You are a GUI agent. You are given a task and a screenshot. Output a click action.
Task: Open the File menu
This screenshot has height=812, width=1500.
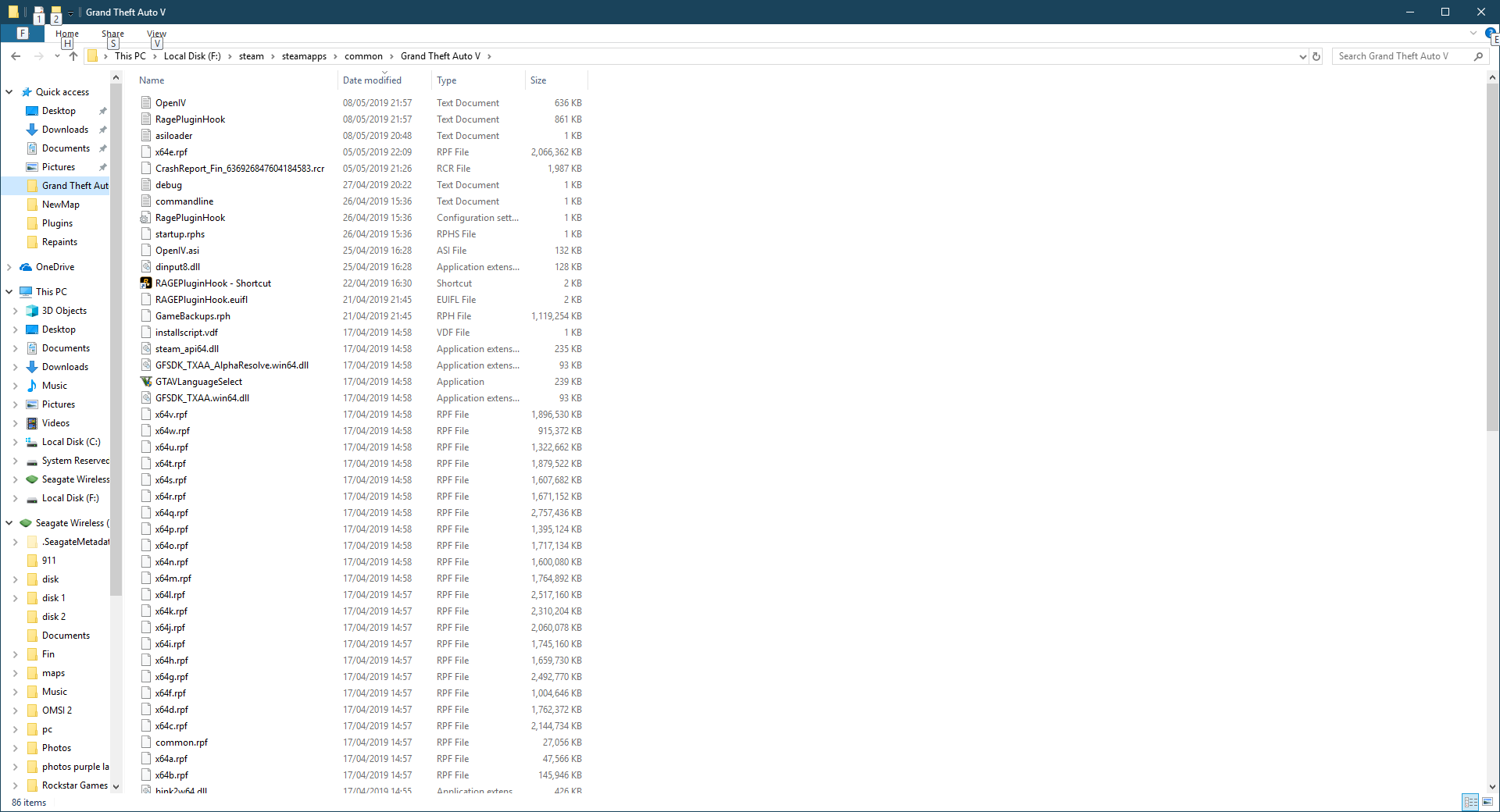coord(23,33)
